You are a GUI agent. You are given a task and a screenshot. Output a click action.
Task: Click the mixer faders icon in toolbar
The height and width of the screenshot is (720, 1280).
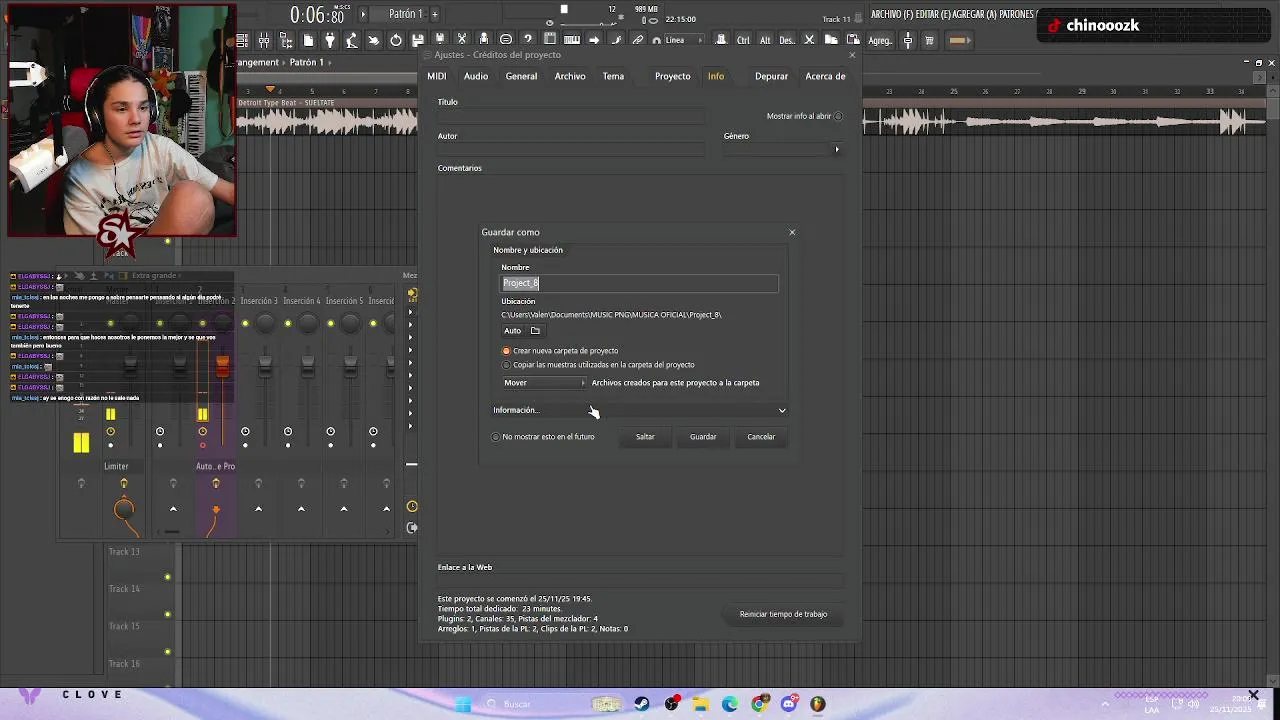(x=264, y=40)
